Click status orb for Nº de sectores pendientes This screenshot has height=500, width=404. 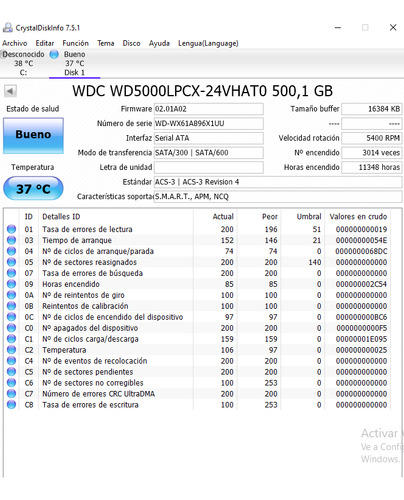11,372
